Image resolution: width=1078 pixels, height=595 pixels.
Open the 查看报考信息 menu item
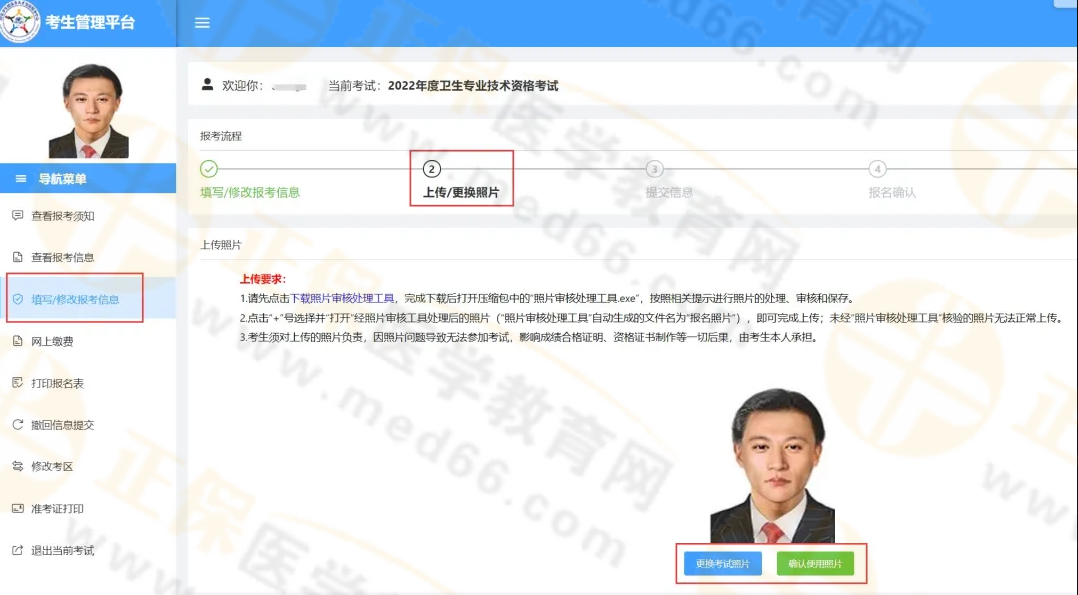point(65,256)
